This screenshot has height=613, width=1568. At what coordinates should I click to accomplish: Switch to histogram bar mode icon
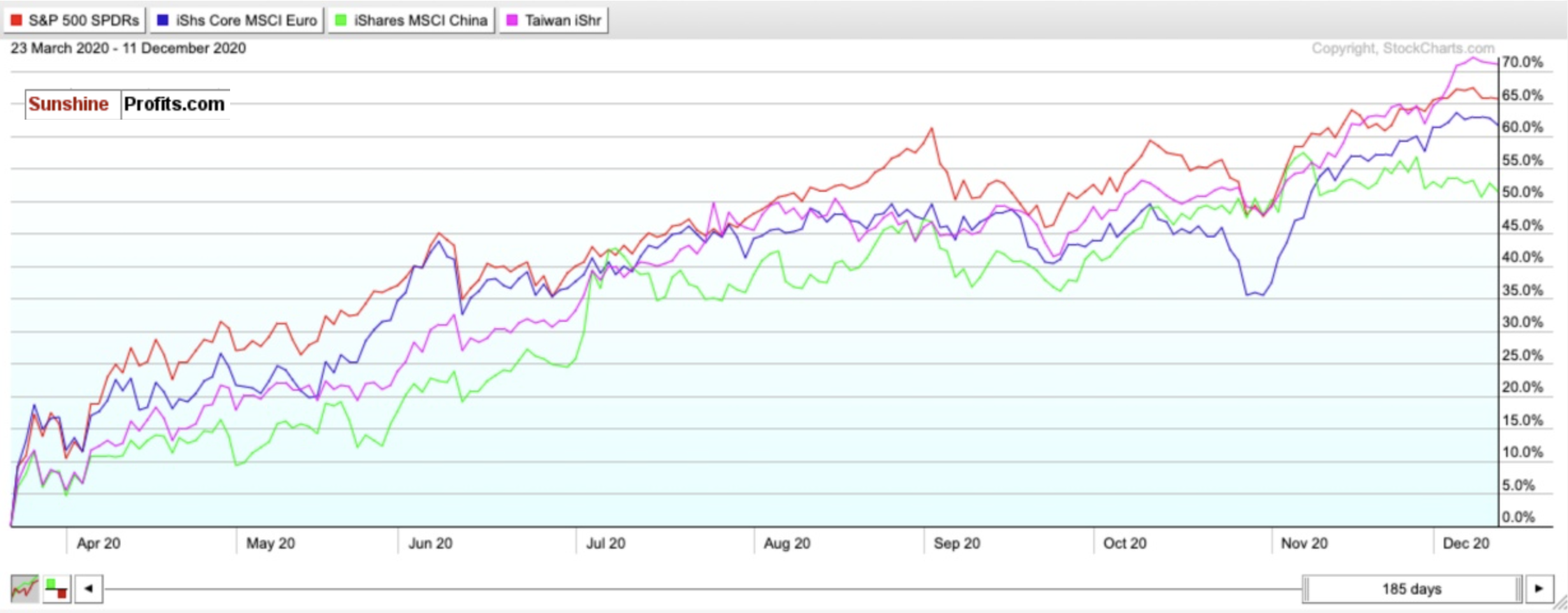[x=57, y=588]
